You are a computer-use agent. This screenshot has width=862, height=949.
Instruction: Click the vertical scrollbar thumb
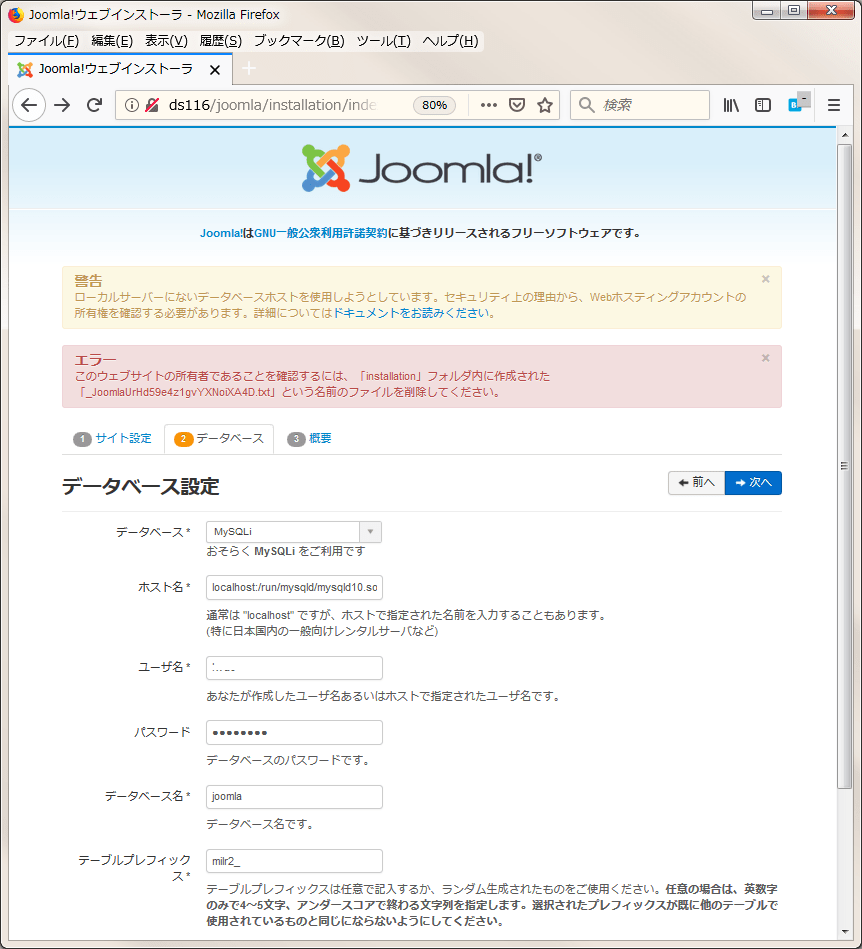pos(844,466)
